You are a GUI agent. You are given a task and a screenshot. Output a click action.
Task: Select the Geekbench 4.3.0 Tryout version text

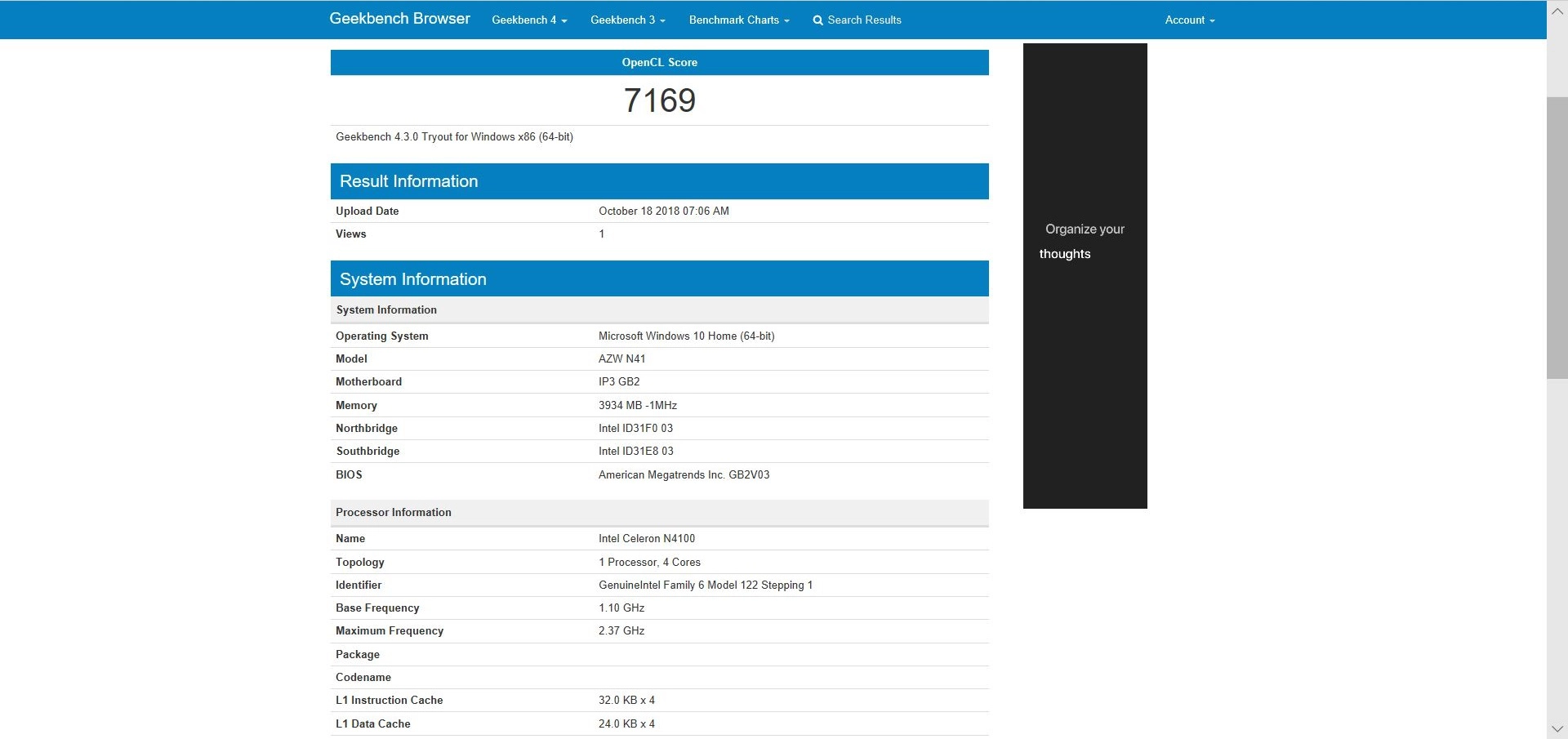[x=454, y=136]
